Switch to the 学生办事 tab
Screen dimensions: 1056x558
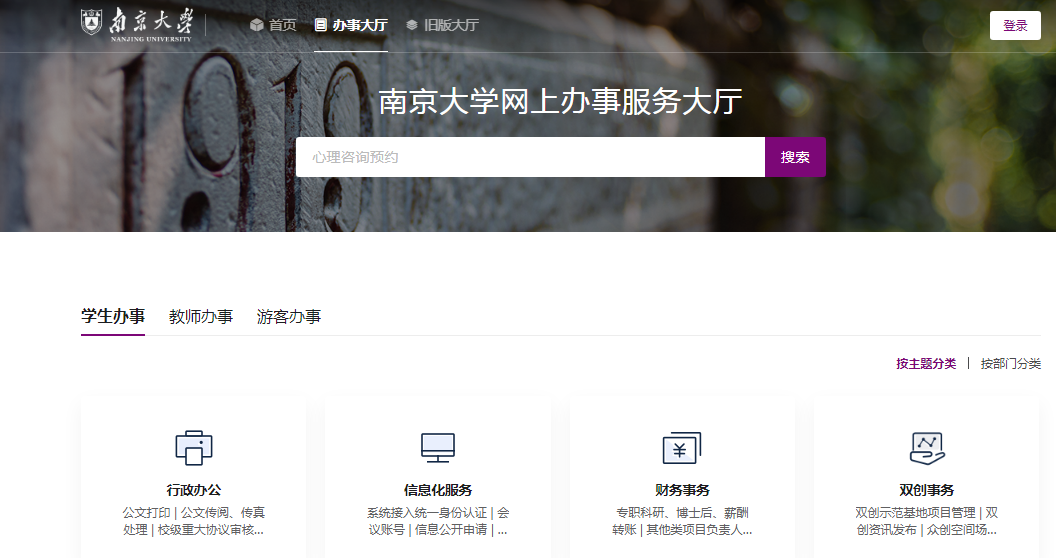pyautogui.click(x=113, y=316)
